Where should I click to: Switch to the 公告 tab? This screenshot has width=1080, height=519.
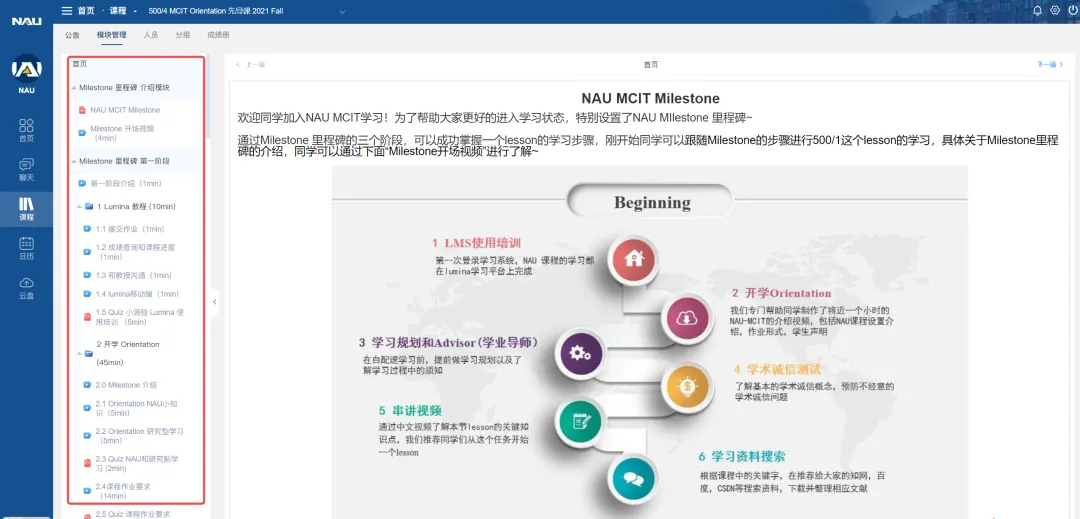pos(72,35)
